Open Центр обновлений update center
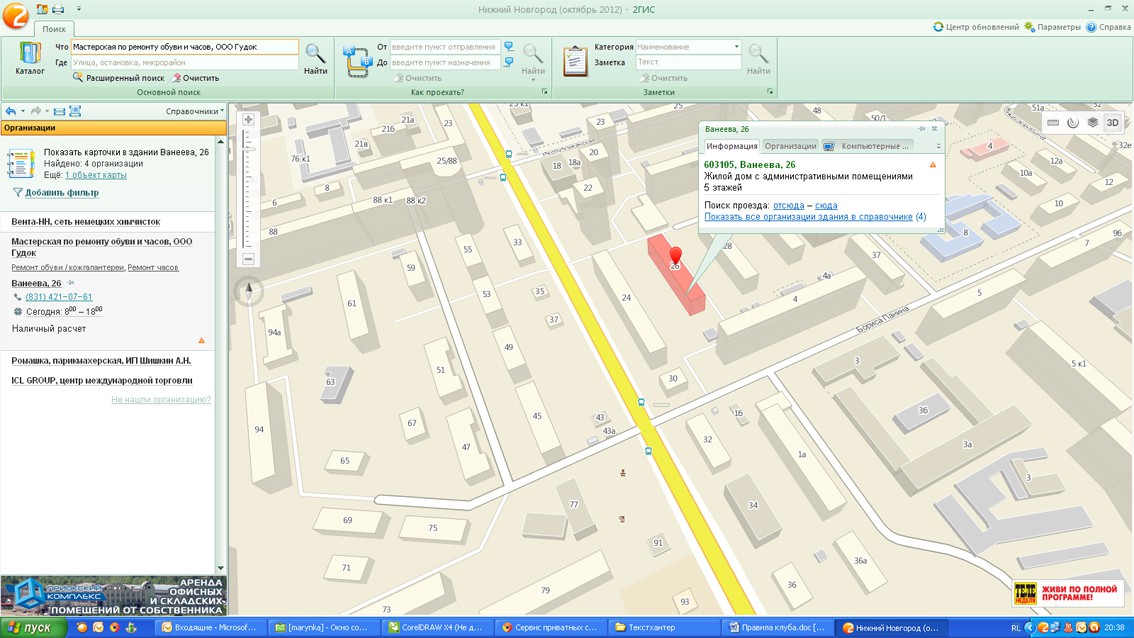 [x=976, y=27]
